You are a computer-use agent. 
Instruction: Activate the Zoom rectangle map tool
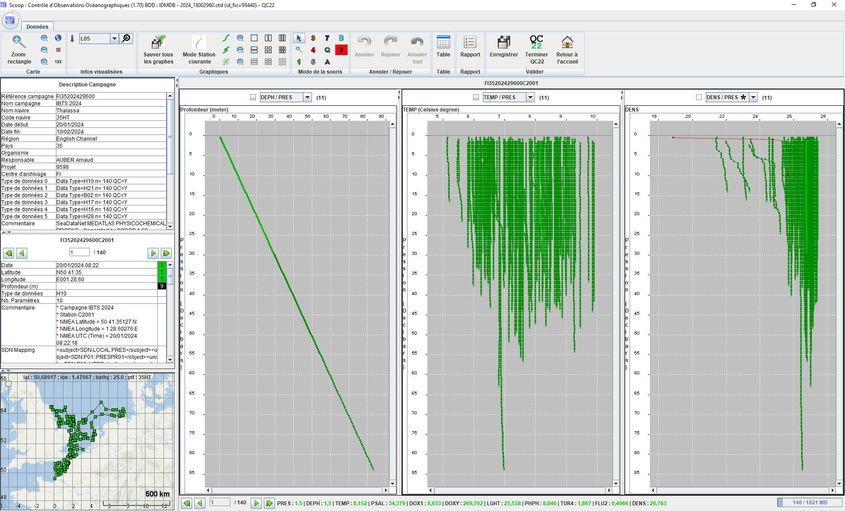[19, 50]
